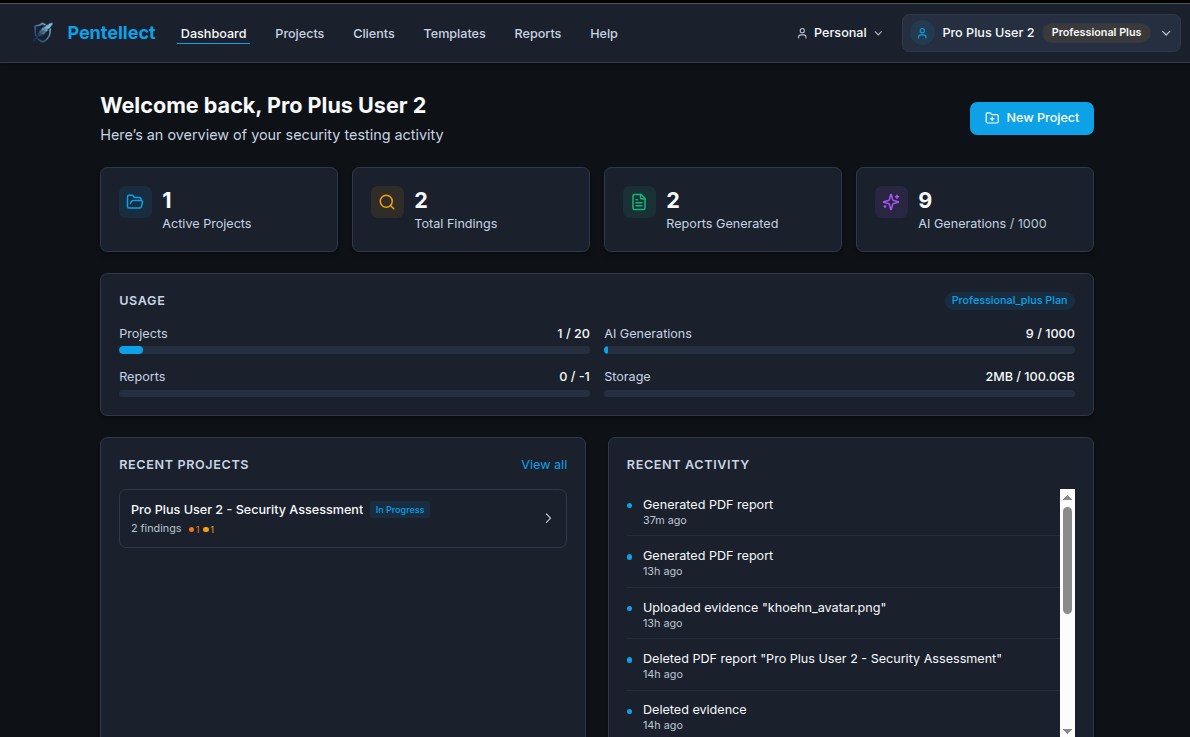1190x737 pixels.
Task: Click 'Deleted PDF report' activity entry
Action: tap(842, 665)
